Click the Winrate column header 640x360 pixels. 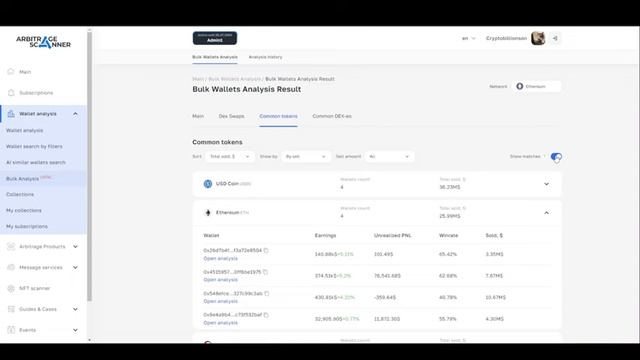[449, 236]
